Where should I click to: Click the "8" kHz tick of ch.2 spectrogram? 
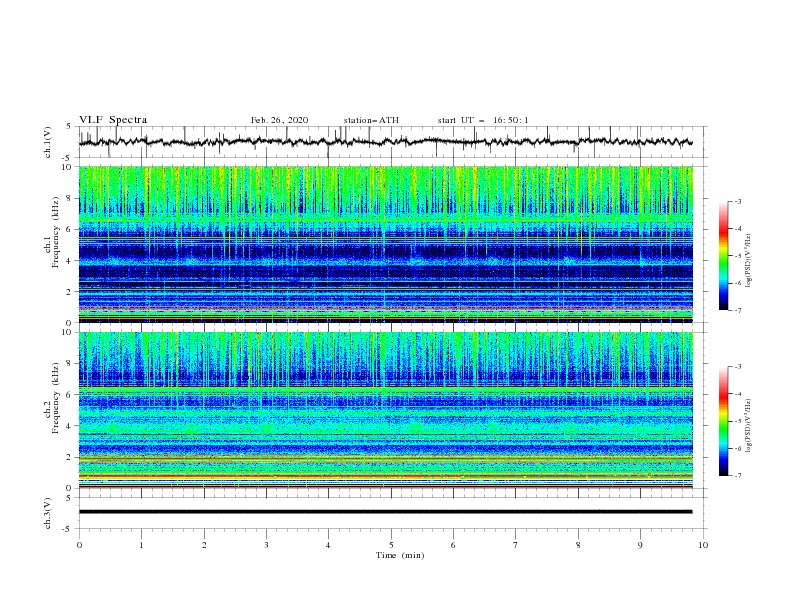coord(70,363)
